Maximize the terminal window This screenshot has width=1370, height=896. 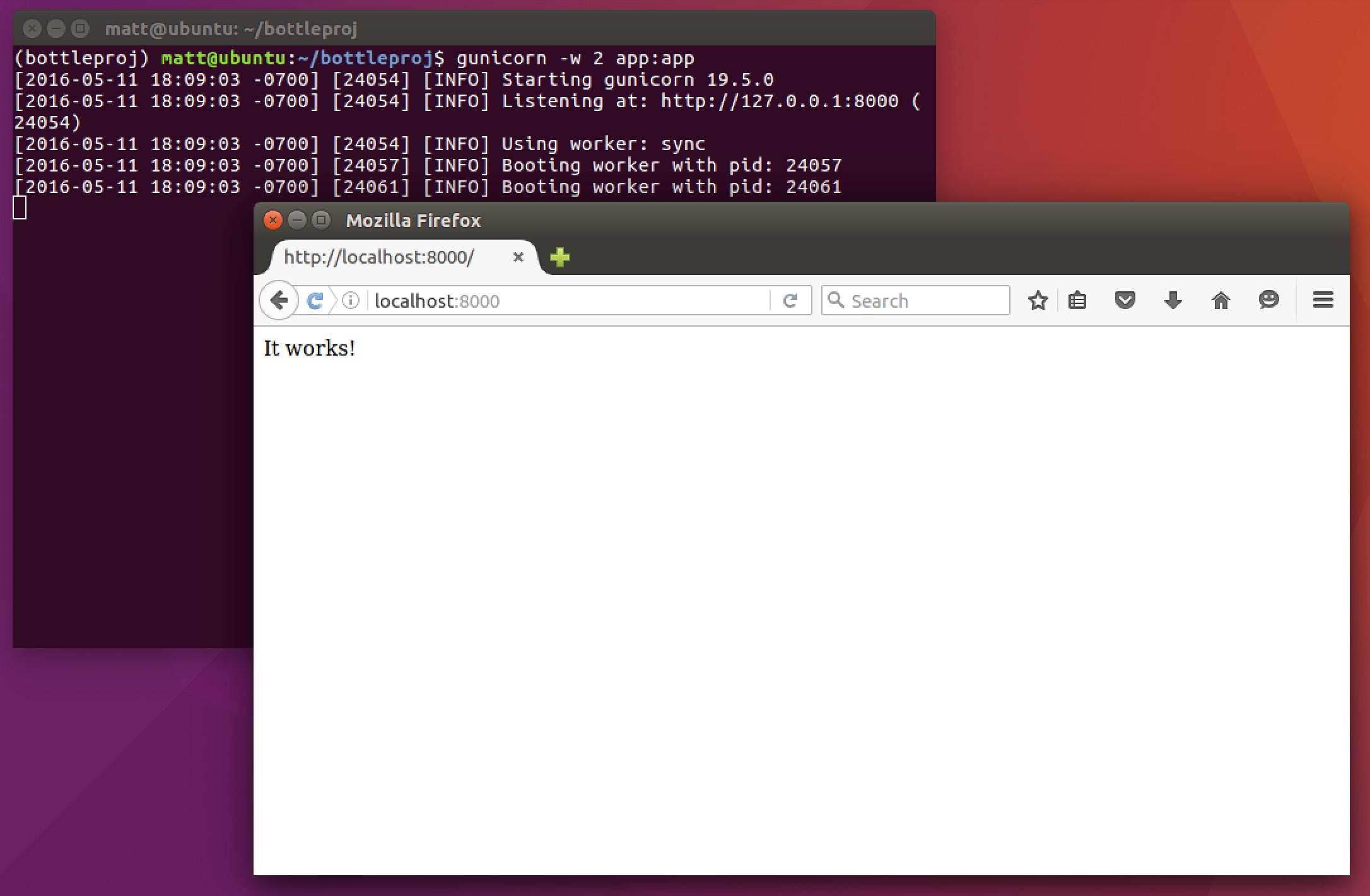click(80, 28)
